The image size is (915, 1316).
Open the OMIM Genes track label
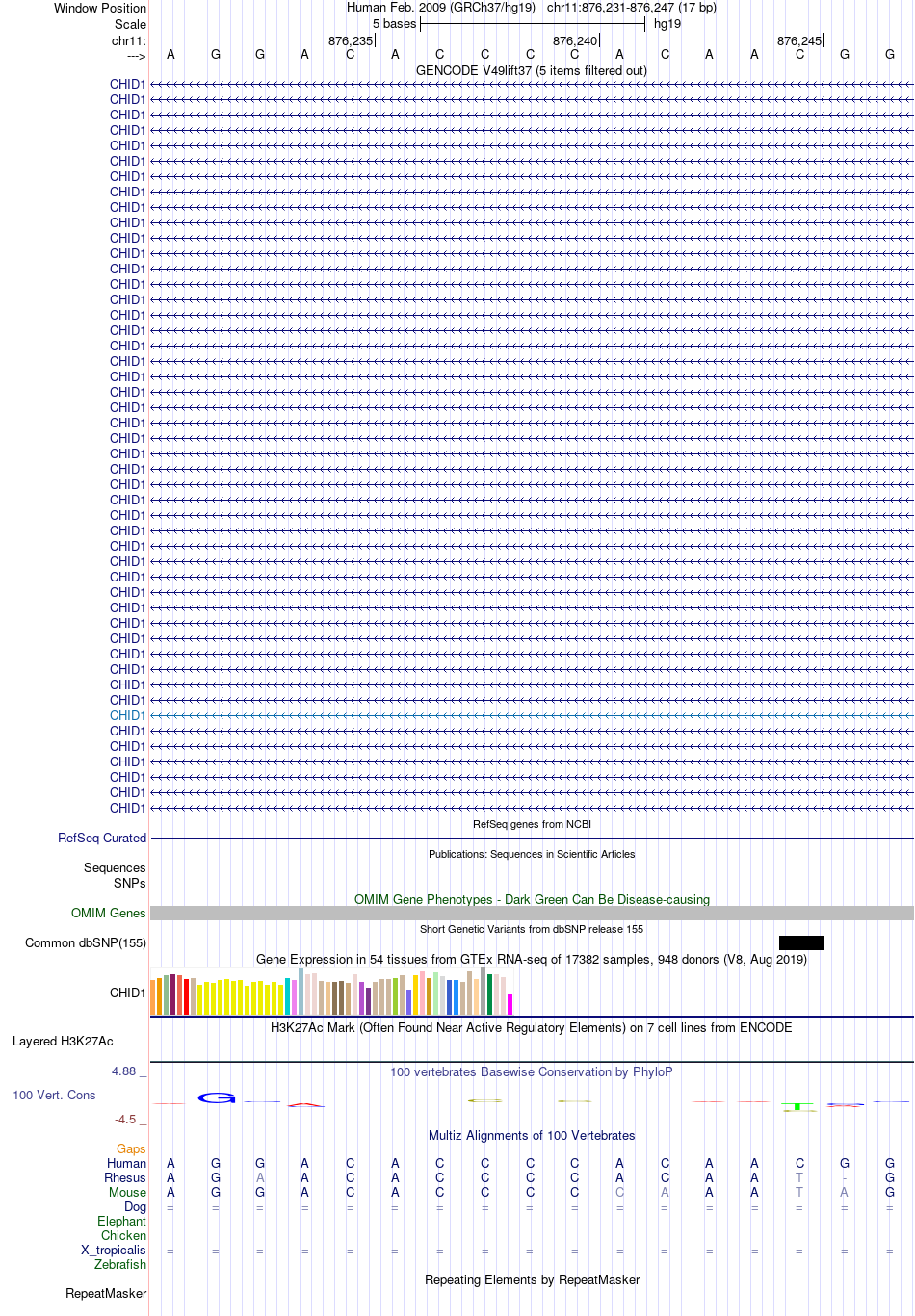point(109,913)
